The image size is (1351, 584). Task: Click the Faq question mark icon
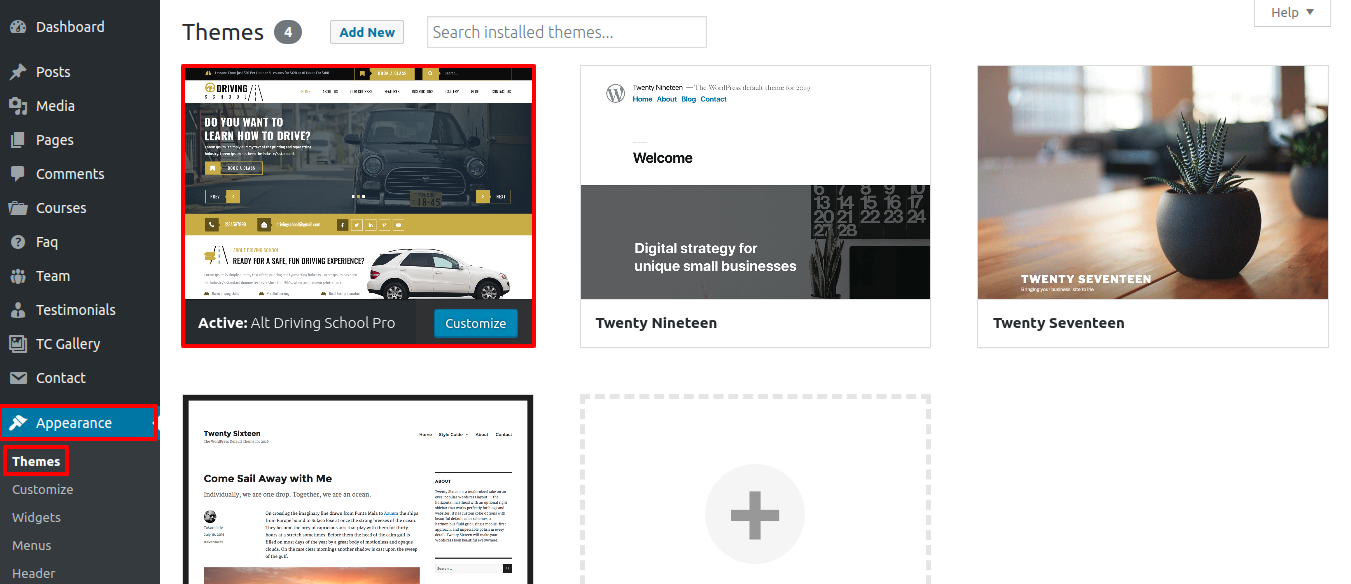18,242
